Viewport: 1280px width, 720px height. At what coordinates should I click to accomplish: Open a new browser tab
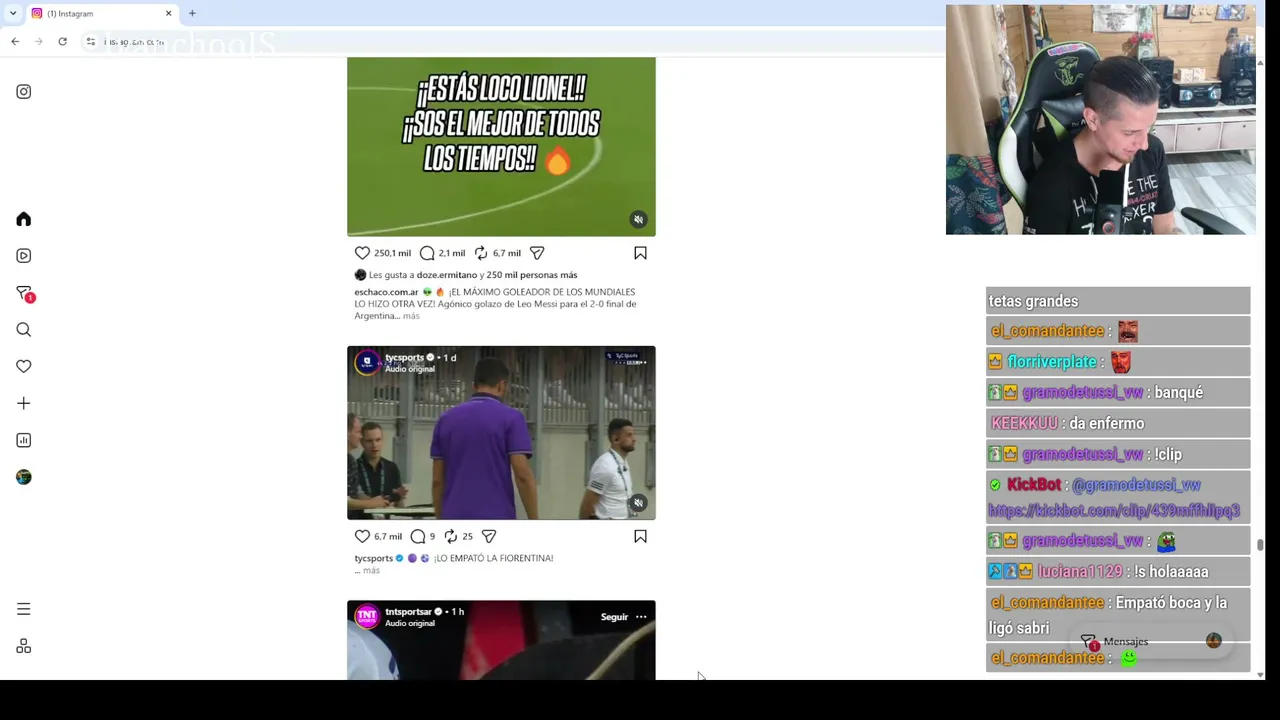pyautogui.click(x=192, y=13)
